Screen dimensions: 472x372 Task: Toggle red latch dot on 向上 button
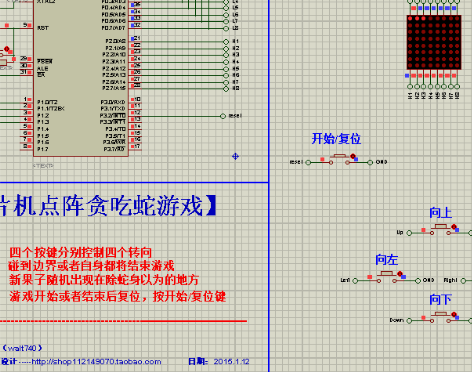click(x=454, y=227)
